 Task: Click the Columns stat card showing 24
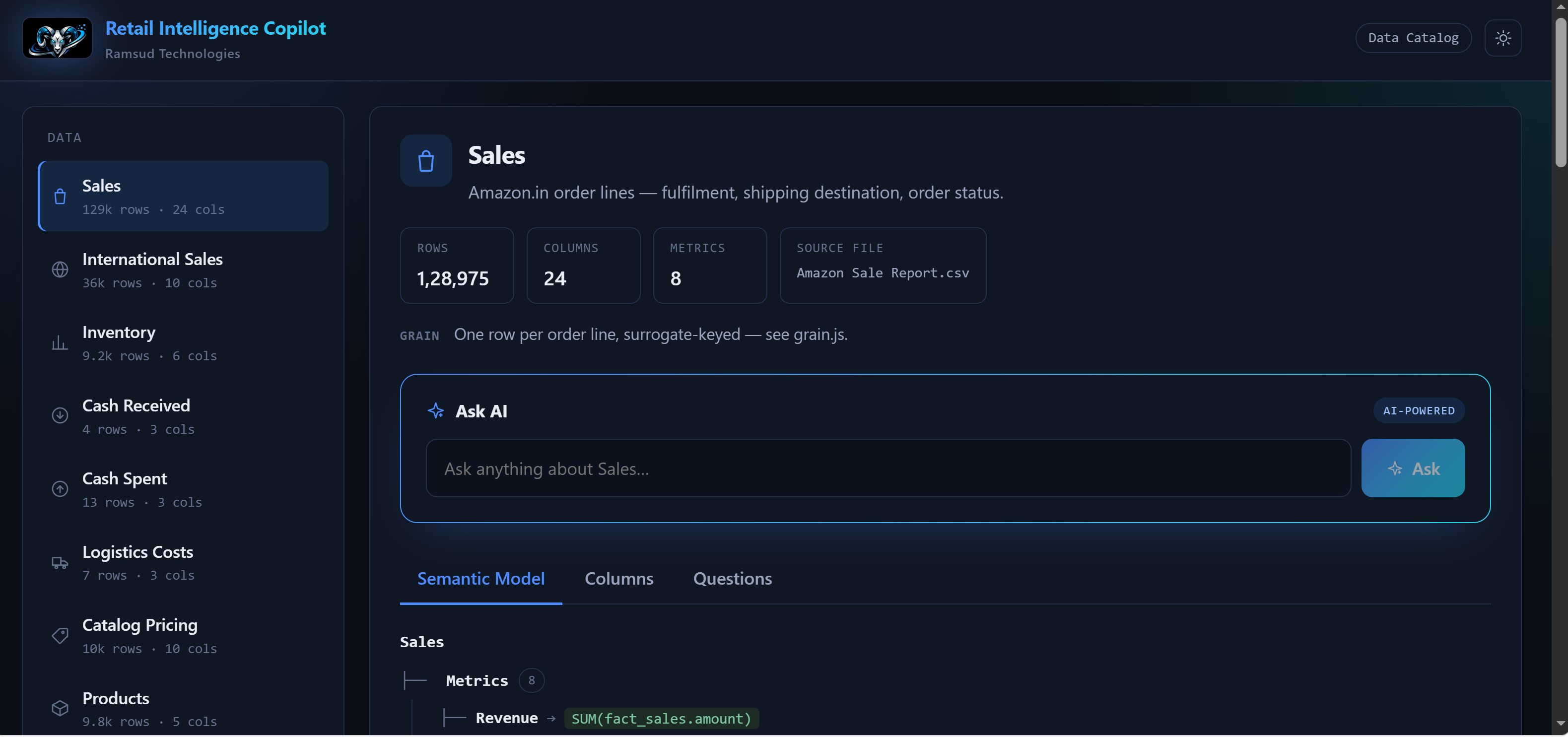(x=583, y=266)
